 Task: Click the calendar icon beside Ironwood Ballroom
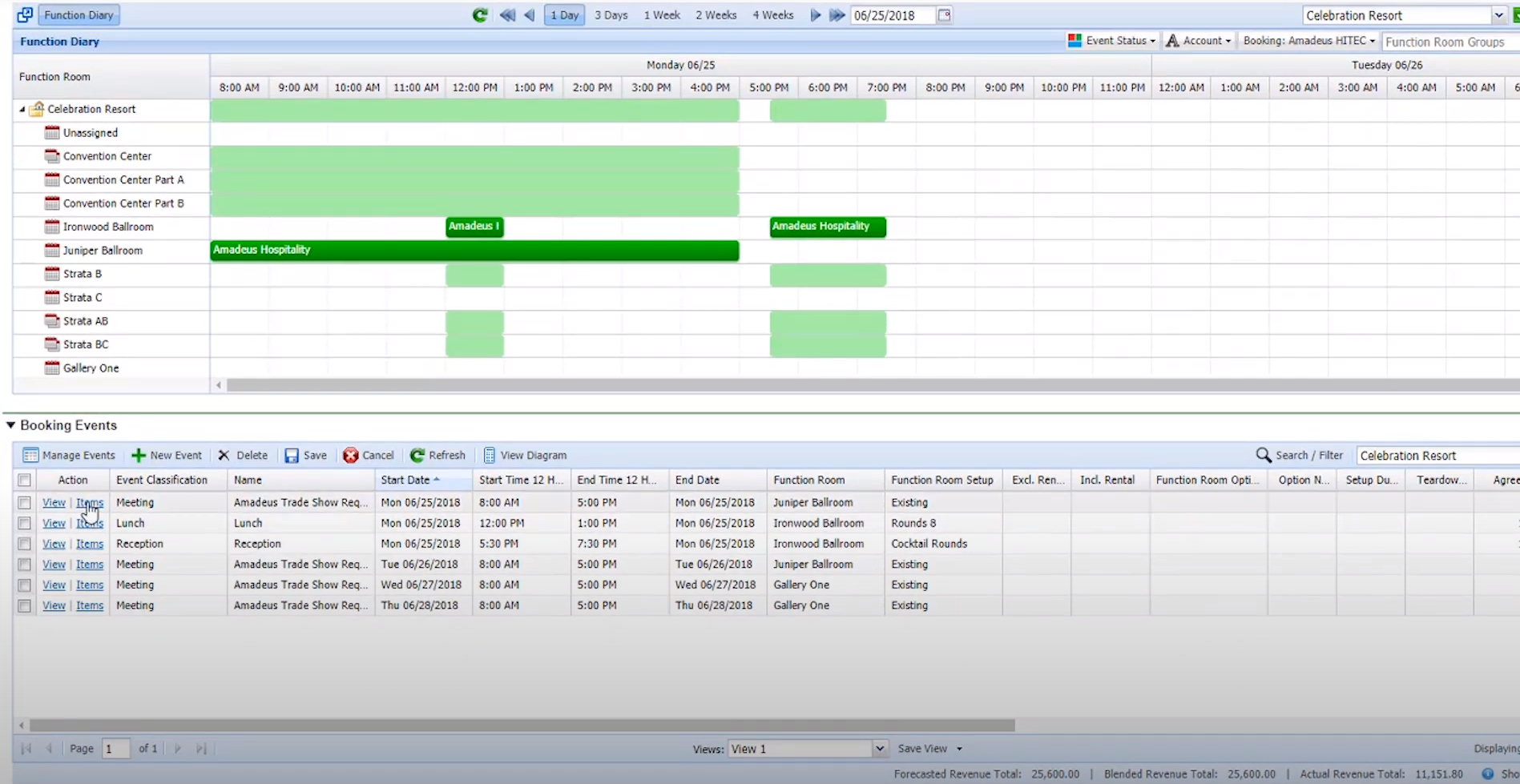[x=52, y=227]
